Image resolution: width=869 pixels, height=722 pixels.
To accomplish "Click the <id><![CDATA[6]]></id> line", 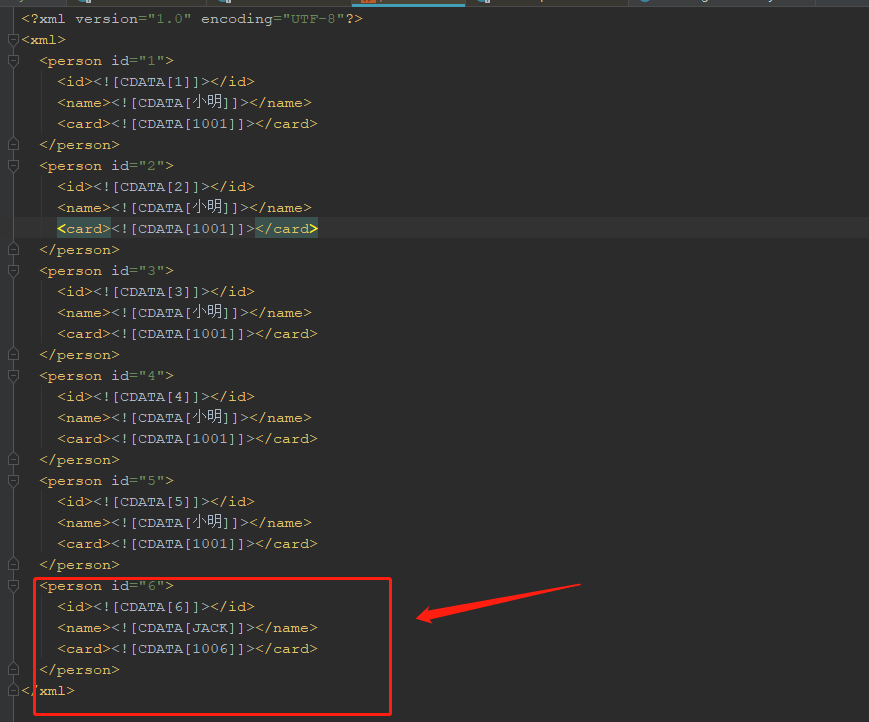I will coord(156,607).
